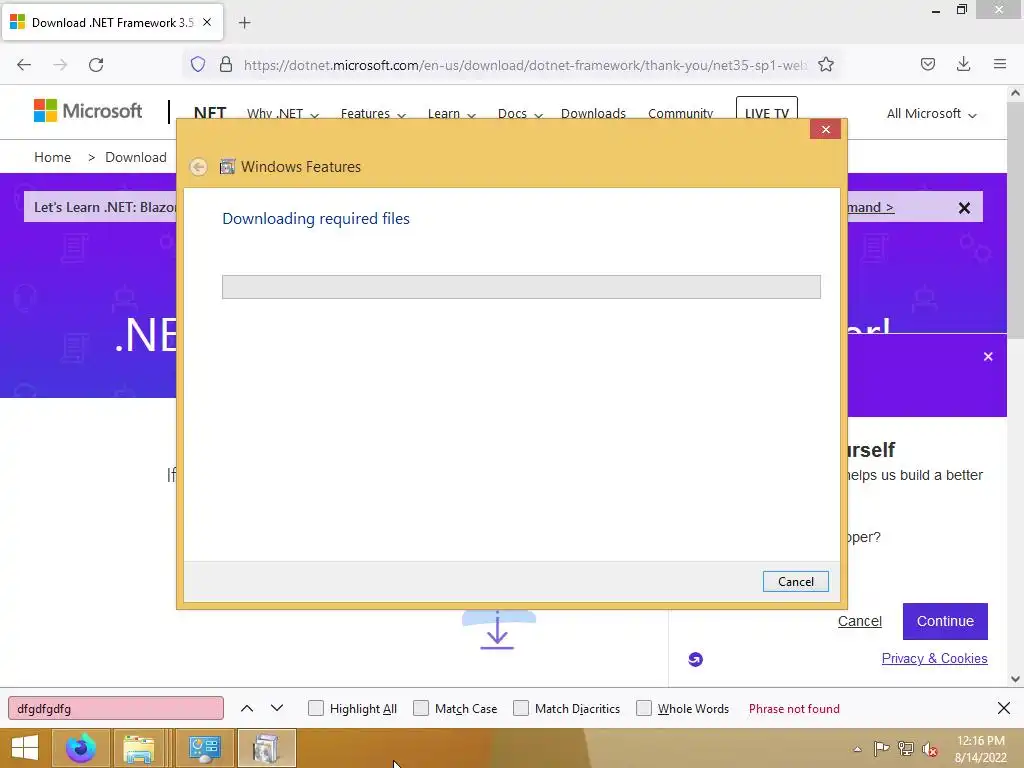Viewport: 1024px width, 768px height.
Task: Go to next find result
Action: point(277,709)
